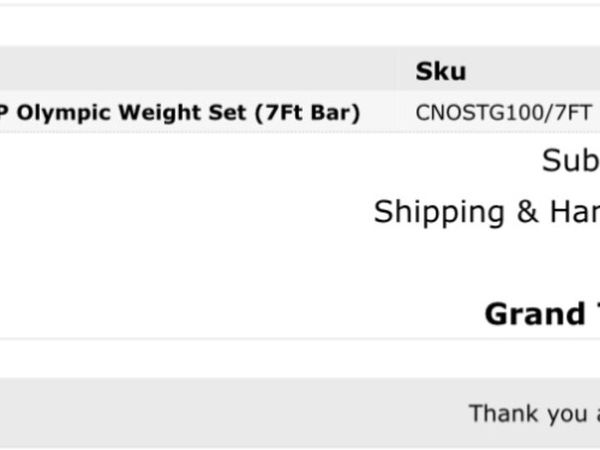This screenshot has width=600, height=450.
Task: Click the word Set in product title
Action: click(x=230, y=112)
